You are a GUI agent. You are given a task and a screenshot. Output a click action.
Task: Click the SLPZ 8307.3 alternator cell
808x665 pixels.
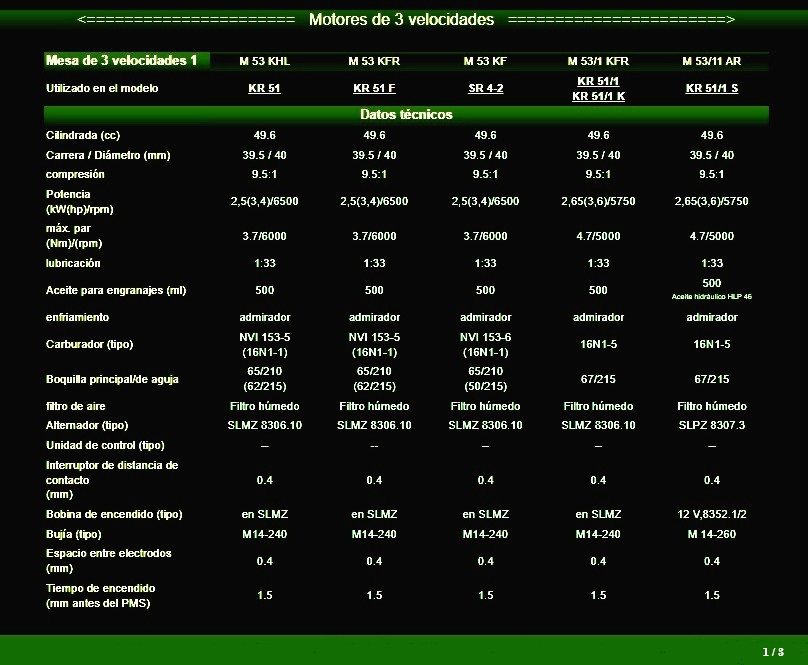pos(711,425)
